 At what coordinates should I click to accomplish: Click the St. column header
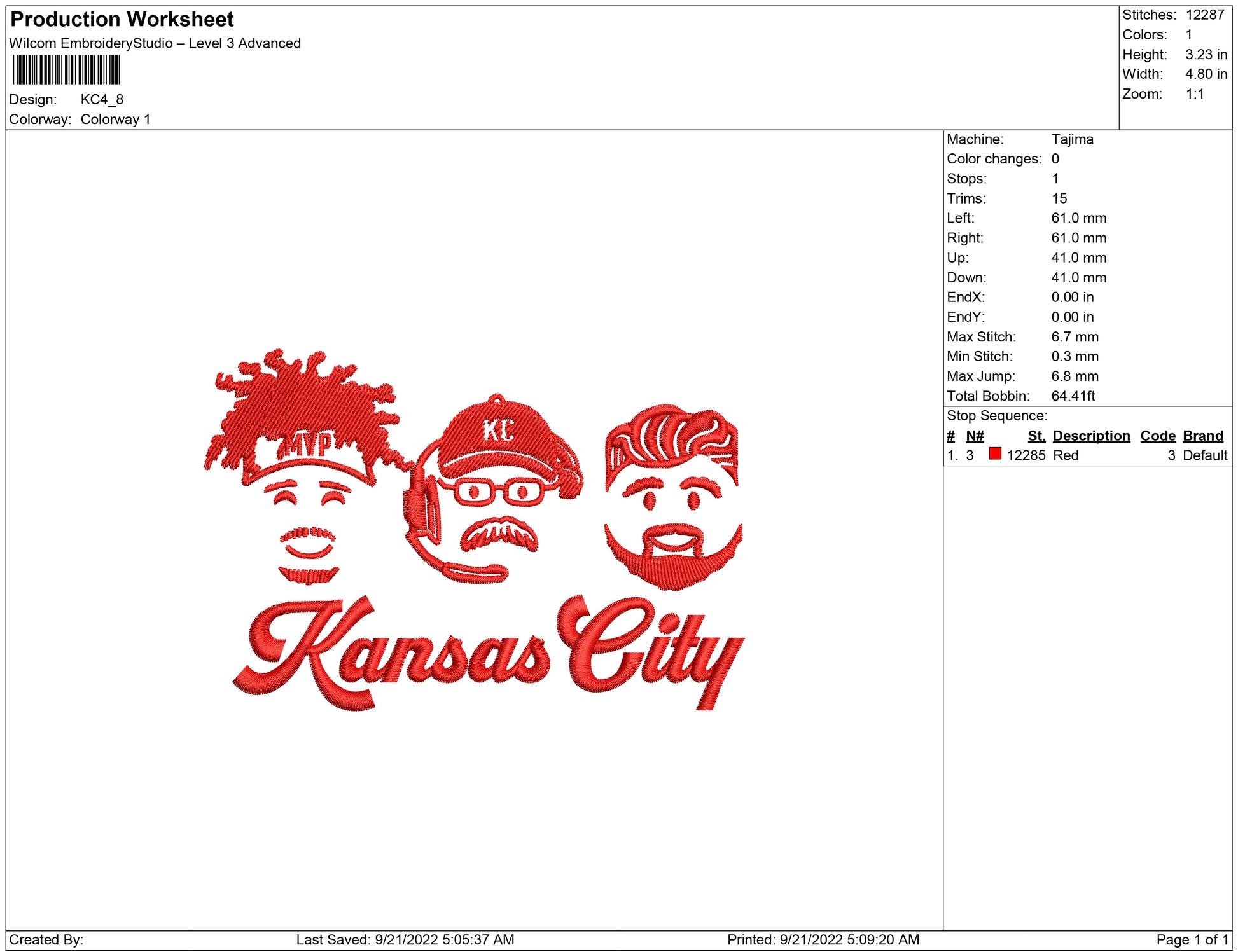coord(1036,436)
